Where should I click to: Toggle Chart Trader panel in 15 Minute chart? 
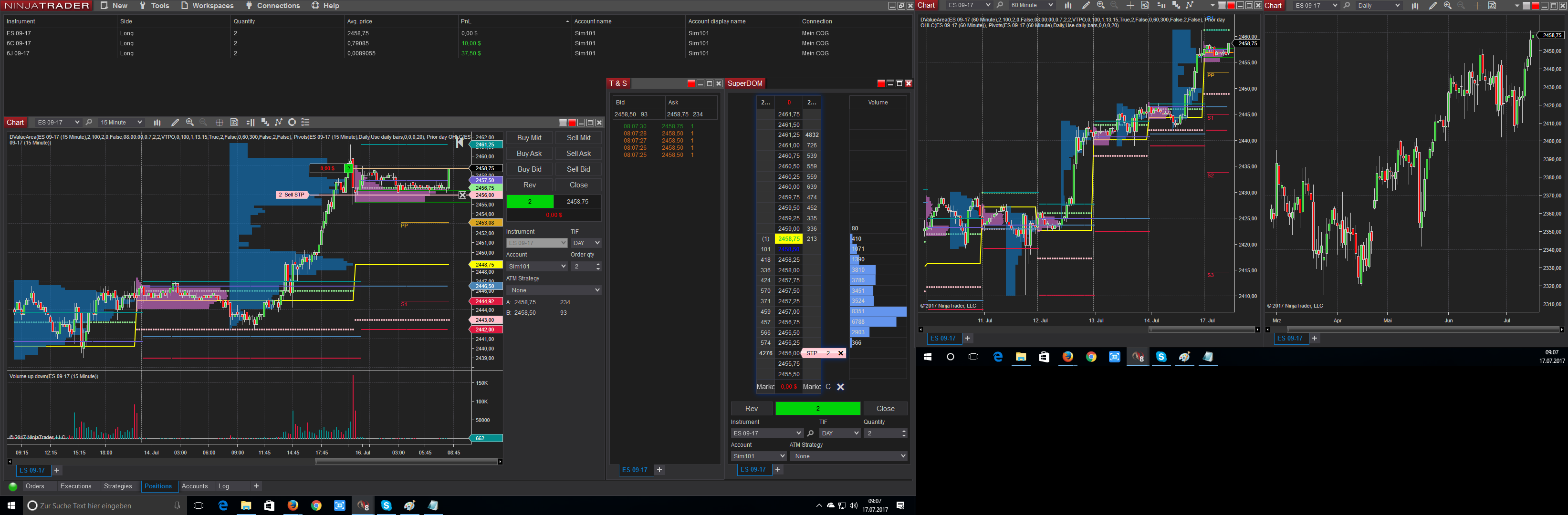click(250, 122)
